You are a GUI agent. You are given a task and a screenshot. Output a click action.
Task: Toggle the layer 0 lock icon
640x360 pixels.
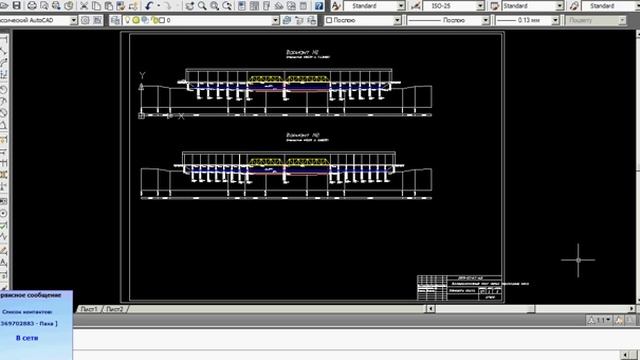[154, 20]
